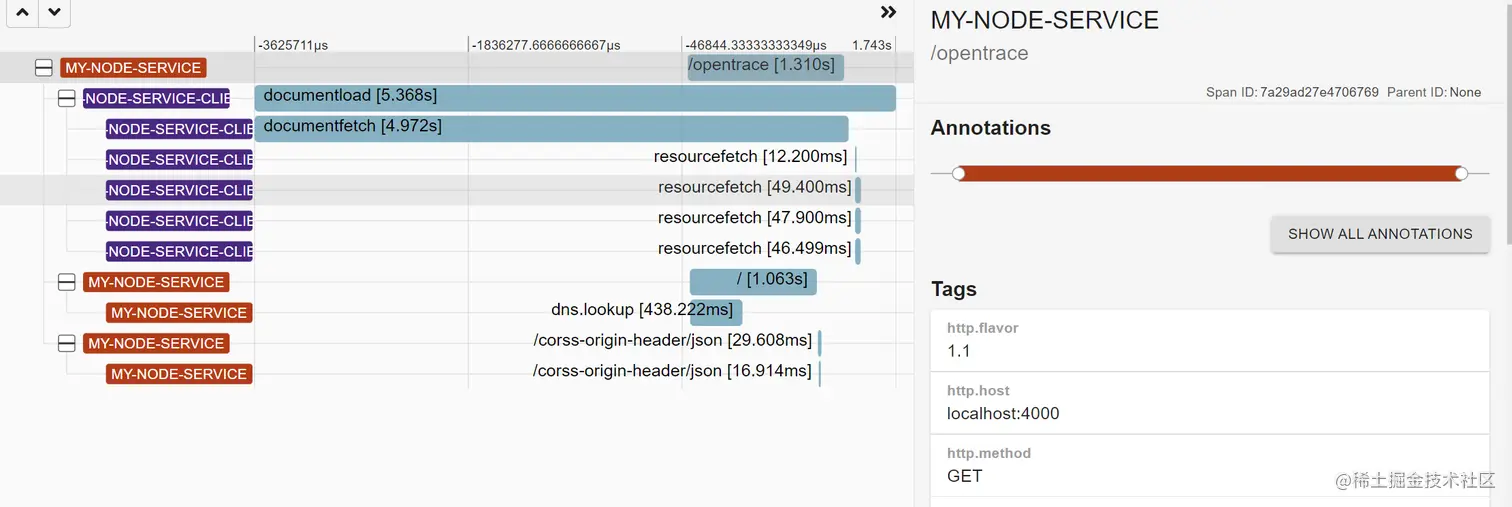Collapse the root MY-NODE-SERVICE /opentrace span
This screenshot has width=1512, height=507.
pos(44,68)
